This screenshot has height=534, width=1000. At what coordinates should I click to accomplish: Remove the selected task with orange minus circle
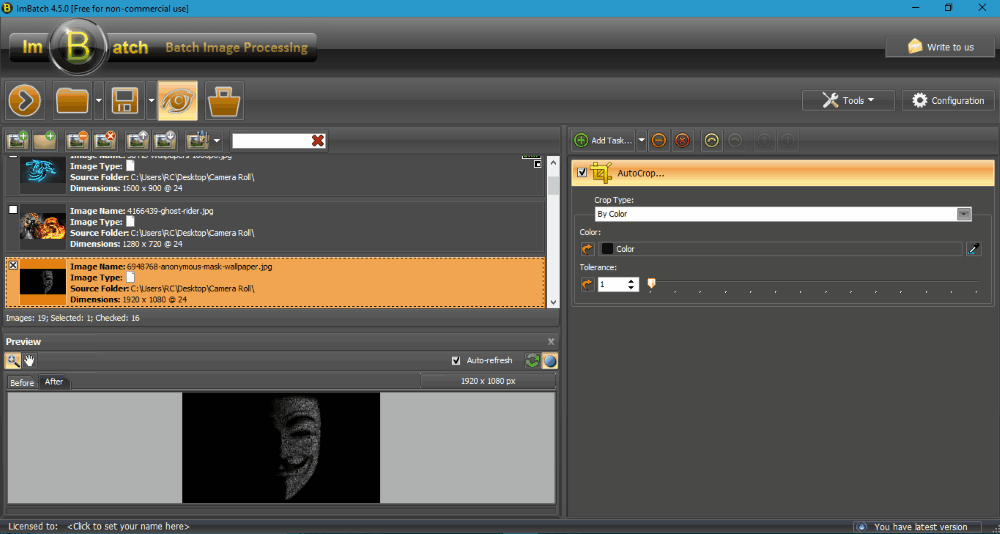pos(659,140)
